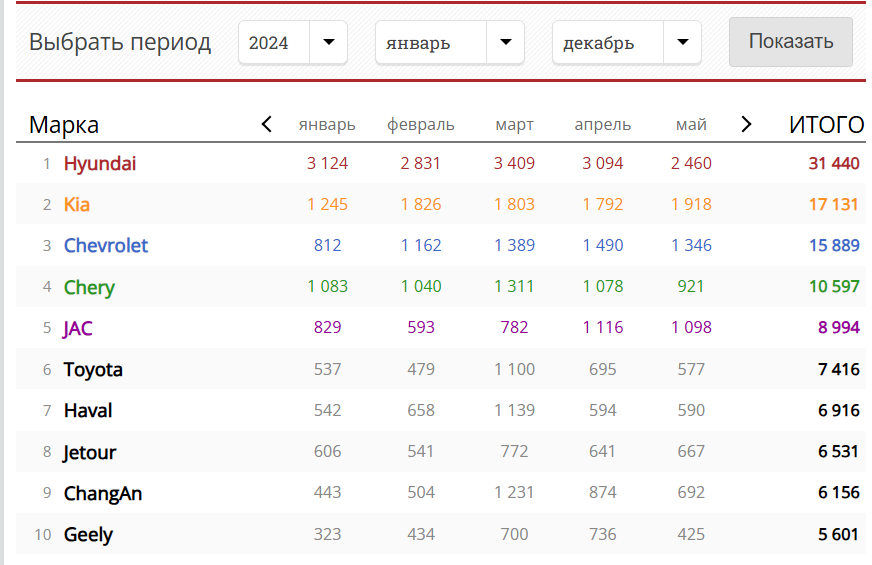Select Jetour total value 6 531
The height and width of the screenshot is (565, 872).
[838, 451]
